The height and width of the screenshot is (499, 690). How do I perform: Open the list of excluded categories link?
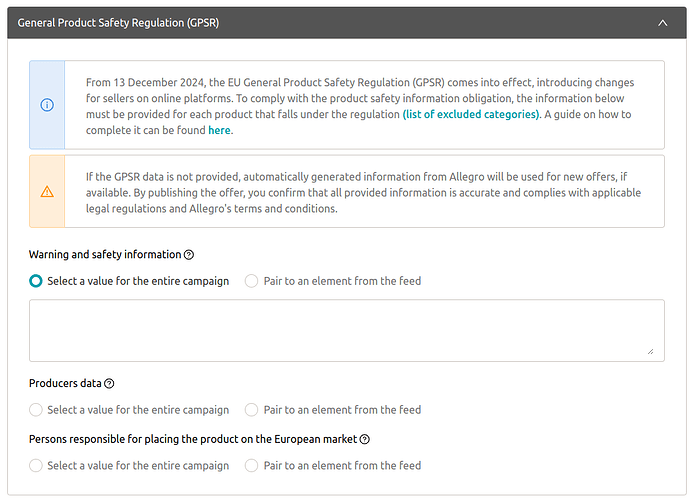(x=471, y=114)
